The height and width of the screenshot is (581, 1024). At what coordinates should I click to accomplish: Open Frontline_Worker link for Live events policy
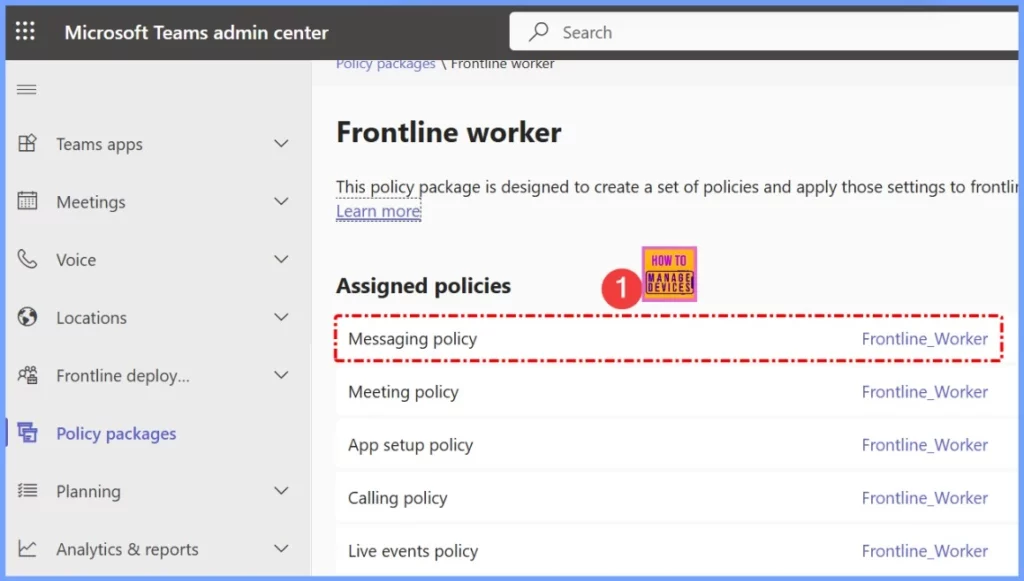[924, 551]
